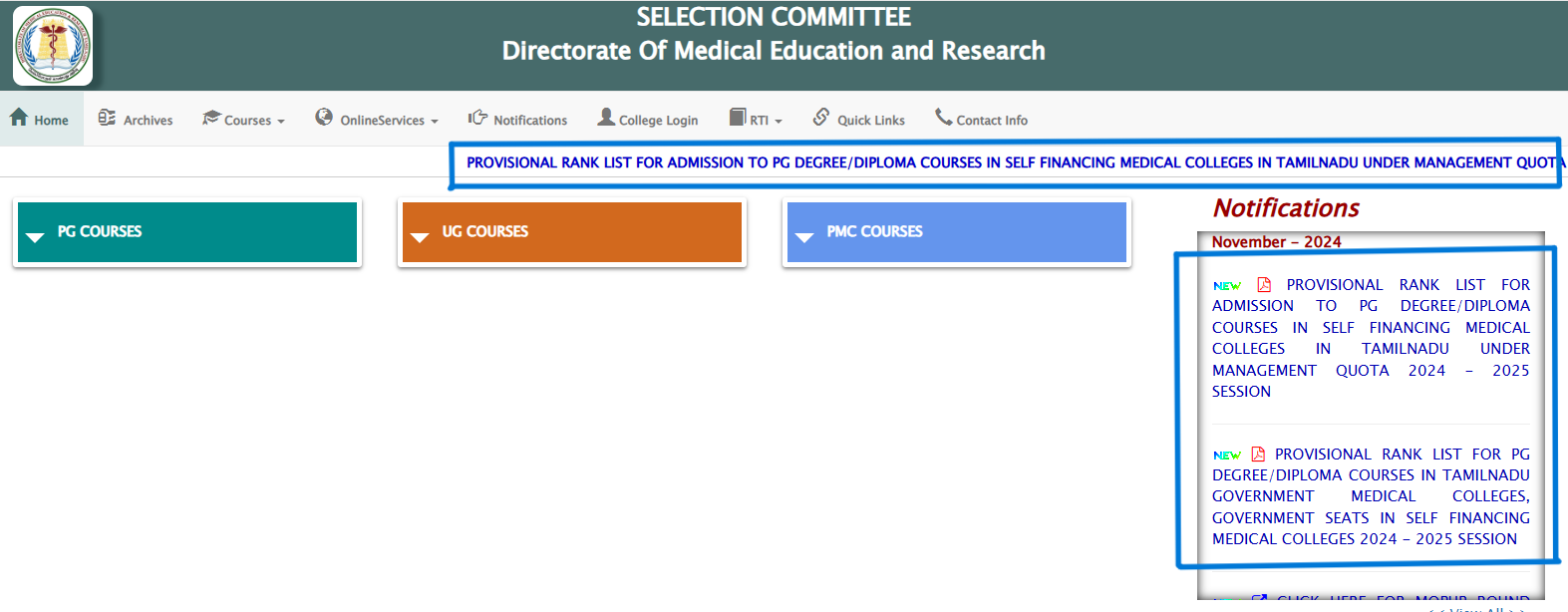This screenshot has height=612, width=1568.
Task: Open the Management Quota rank list notification link
Action: tap(1371, 338)
